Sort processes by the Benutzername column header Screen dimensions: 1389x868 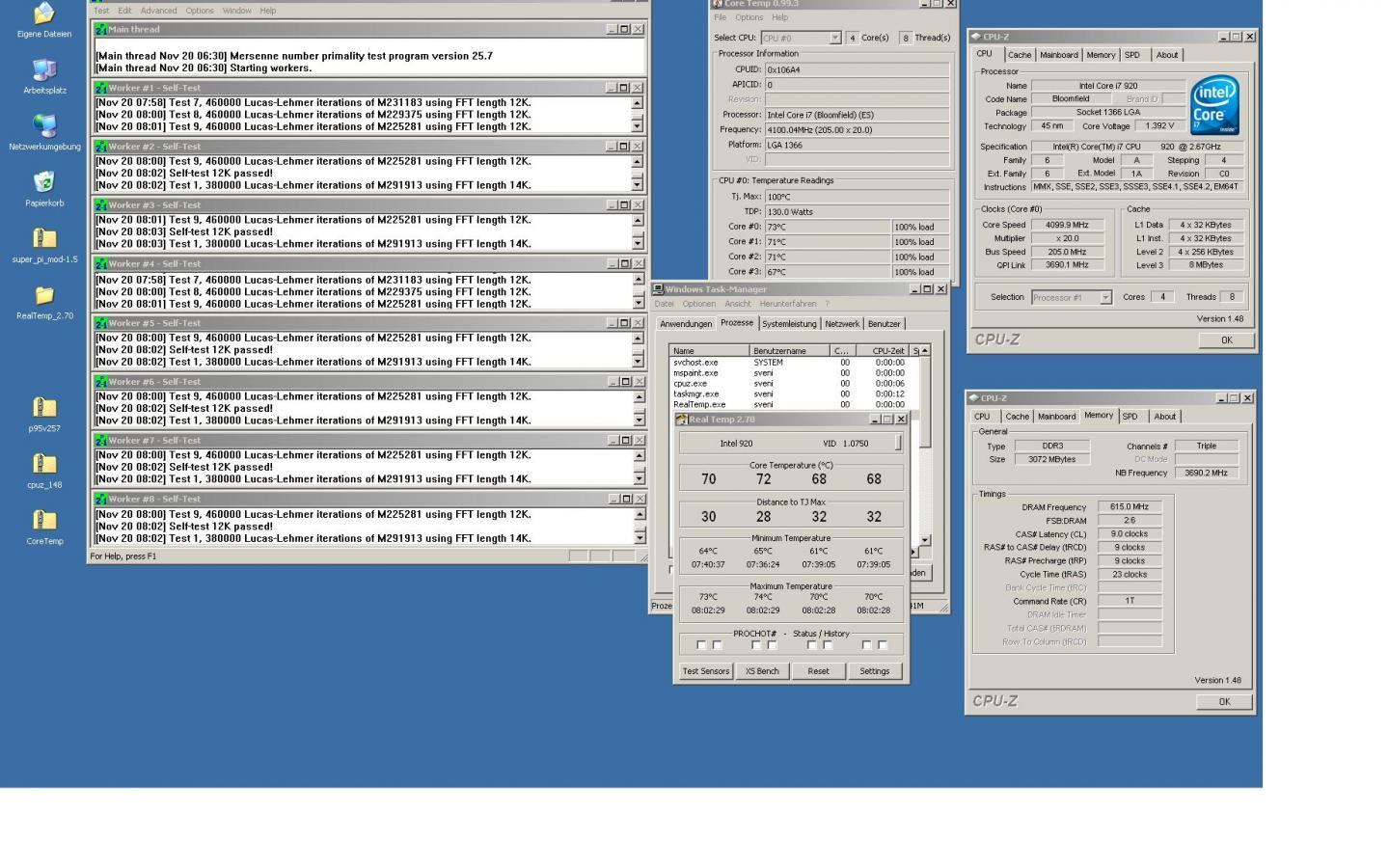point(789,351)
